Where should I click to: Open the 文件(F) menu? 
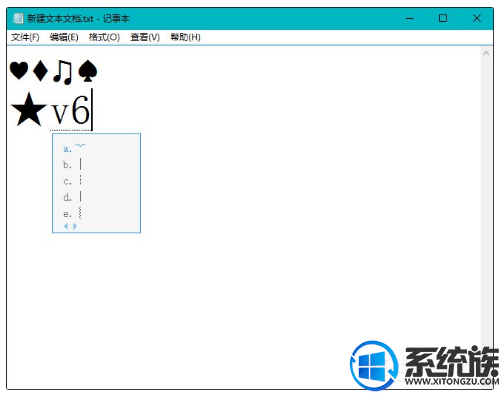point(25,37)
